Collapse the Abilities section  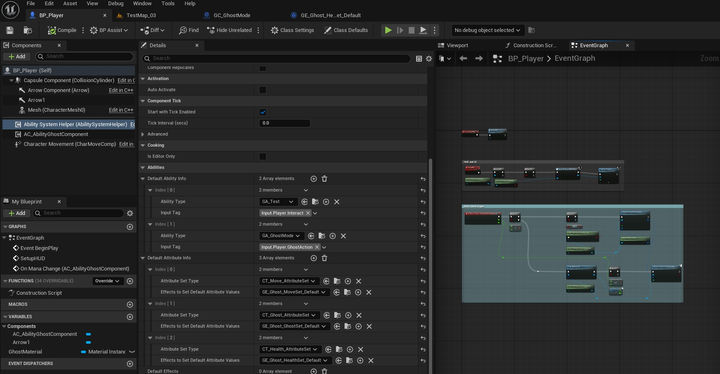point(143,168)
